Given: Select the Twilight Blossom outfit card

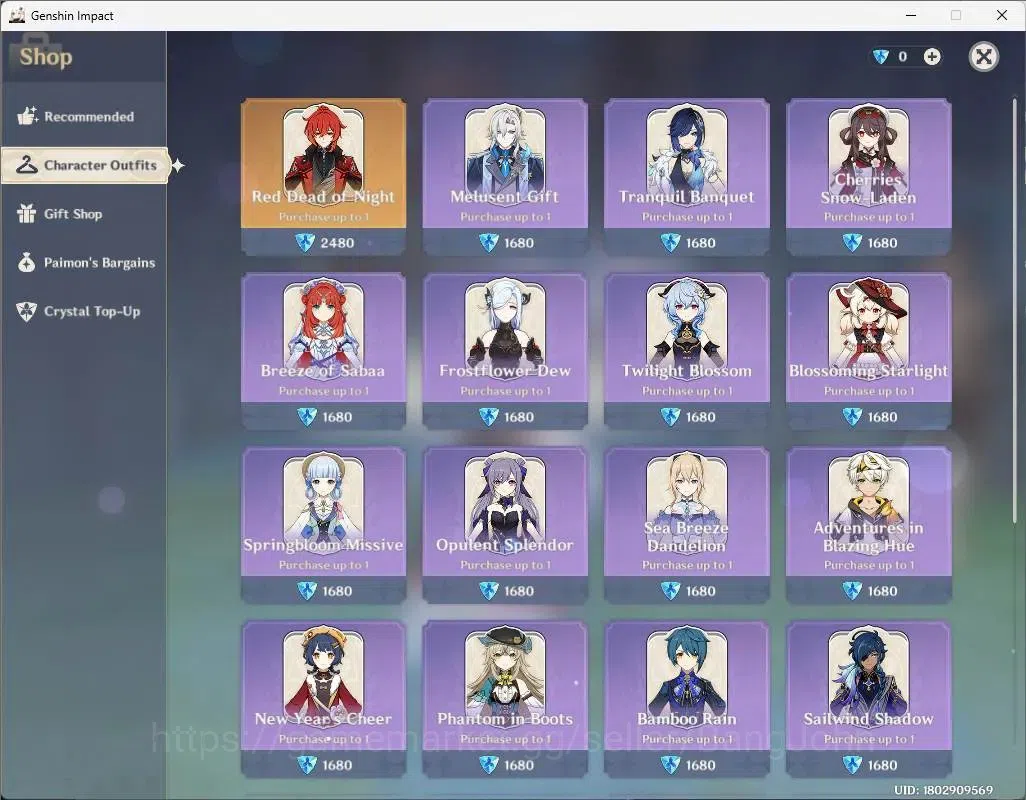Looking at the screenshot, I should click(x=686, y=351).
